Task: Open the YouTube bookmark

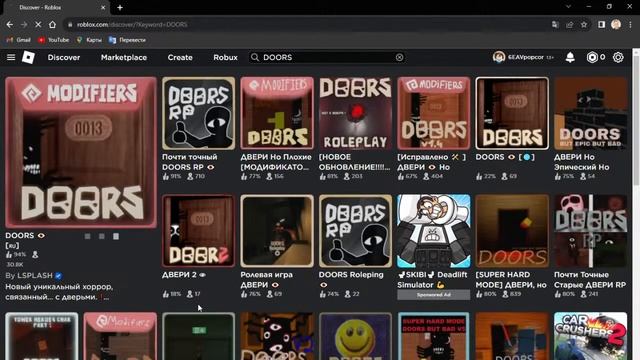Action: (x=53, y=40)
